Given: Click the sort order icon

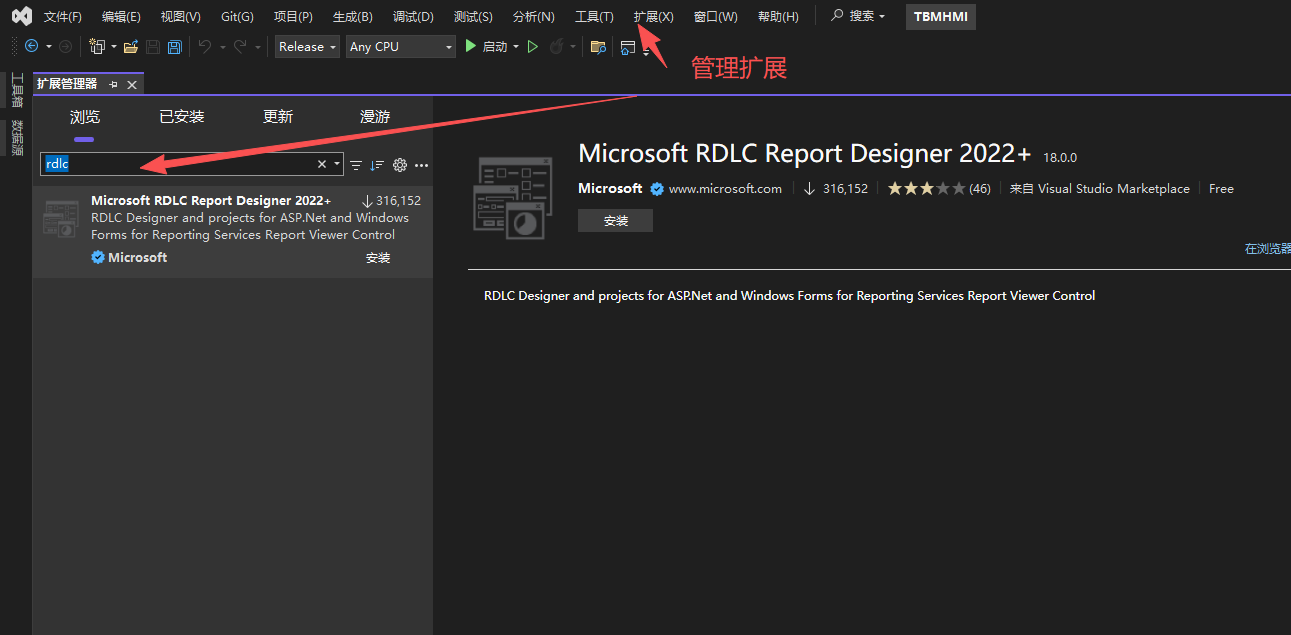Looking at the screenshot, I should [377, 165].
